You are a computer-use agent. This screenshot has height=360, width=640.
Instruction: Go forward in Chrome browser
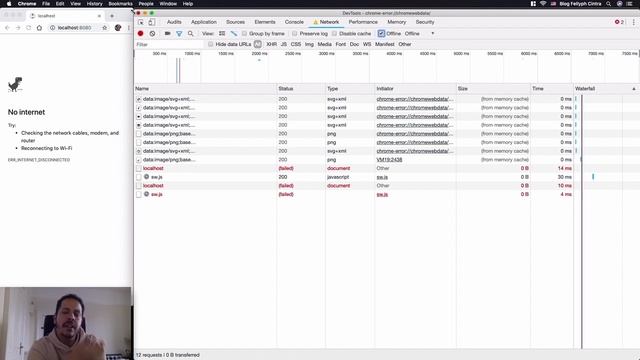(18, 28)
